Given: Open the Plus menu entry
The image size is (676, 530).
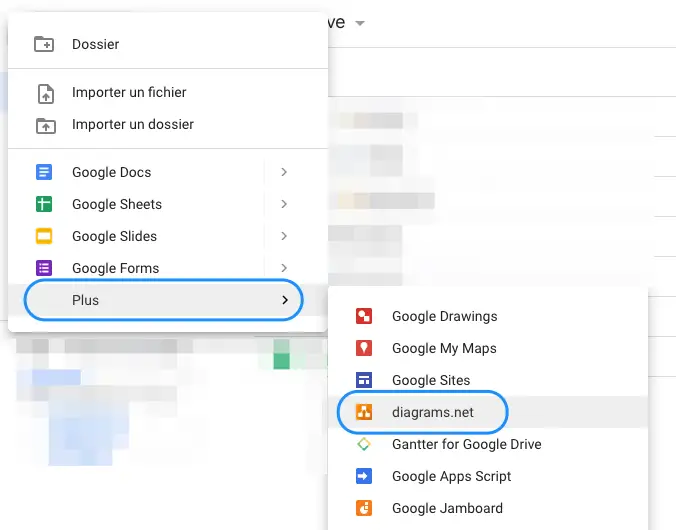Looking at the screenshot, I should [168, 300].
